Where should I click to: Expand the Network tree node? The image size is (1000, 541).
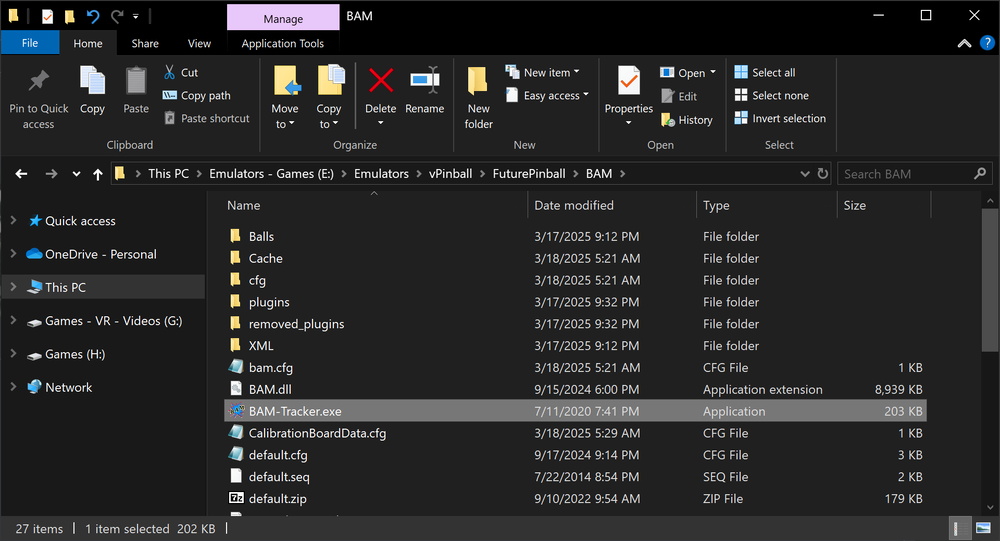[13, 387]
